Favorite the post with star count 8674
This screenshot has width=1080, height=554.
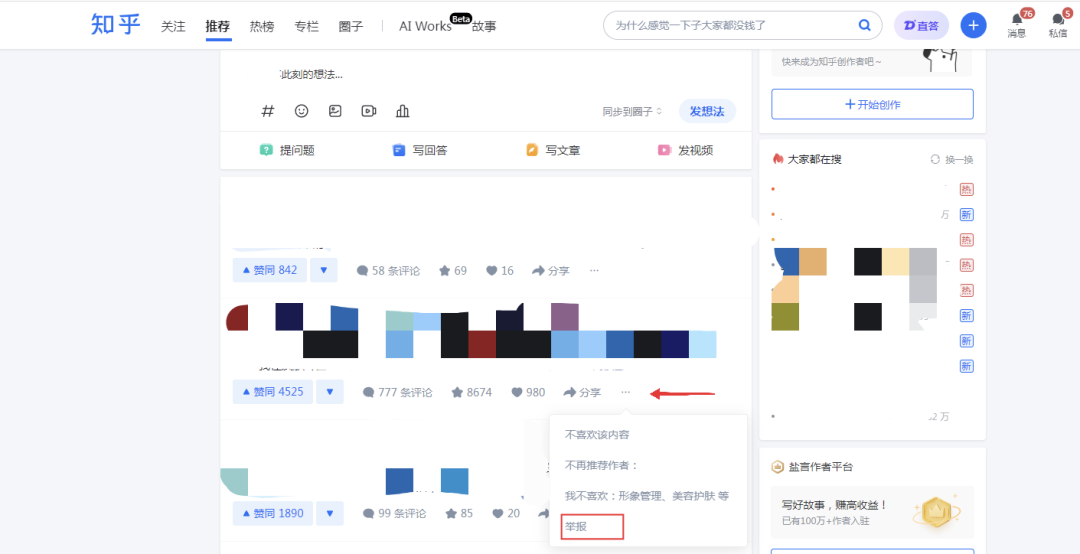[472, 393]
